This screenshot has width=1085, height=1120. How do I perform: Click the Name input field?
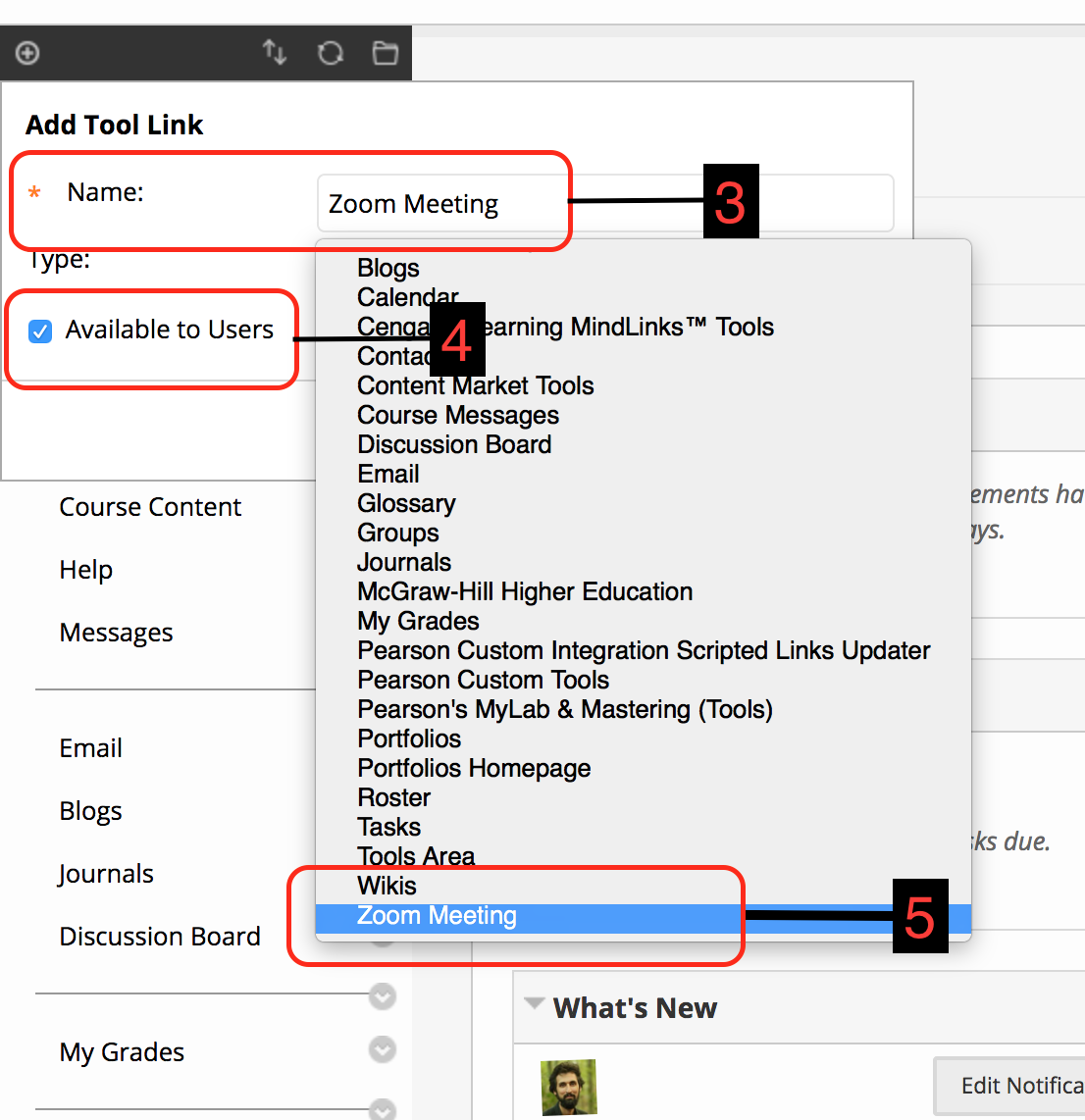point(605,204)
